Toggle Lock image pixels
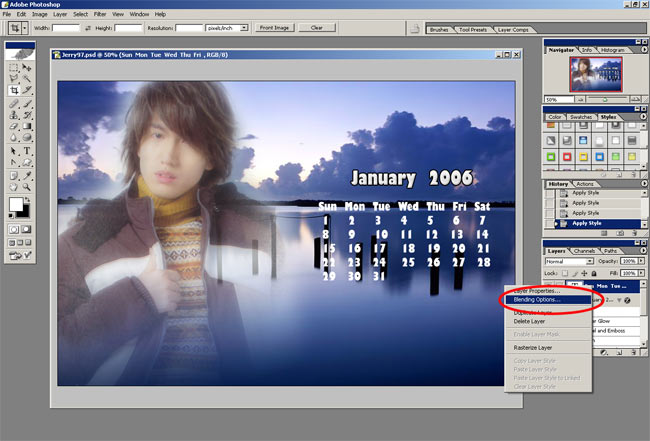Image resolution: width=650 pixels, height=441 pixels. click(575, 273)
